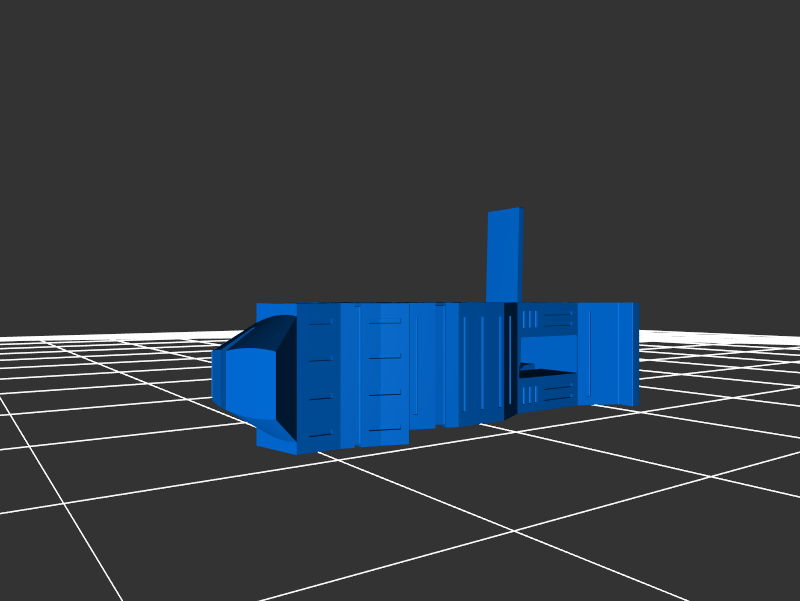Click the bottom slot on the leftmost slotted panel
This screenshot has width=800, height=601.
coord(320,435)
